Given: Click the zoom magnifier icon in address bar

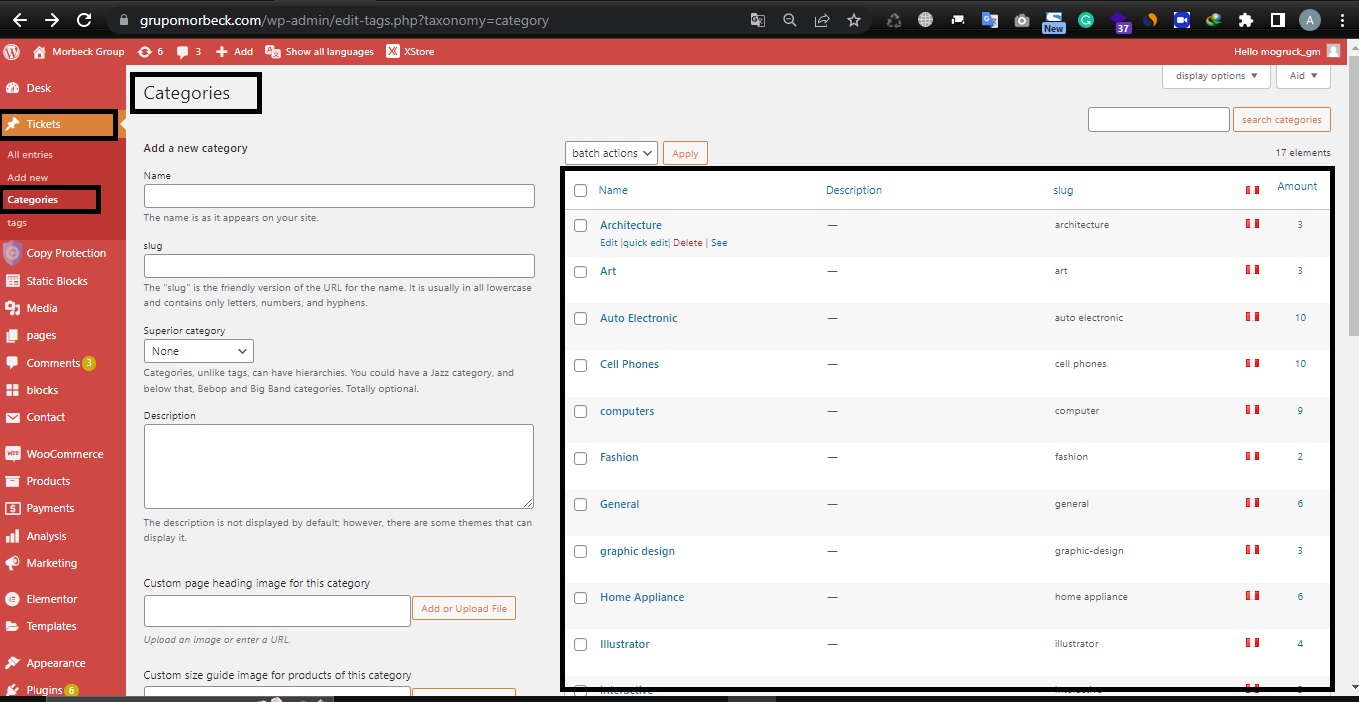Looking at the screenshot, I should 790,19.
